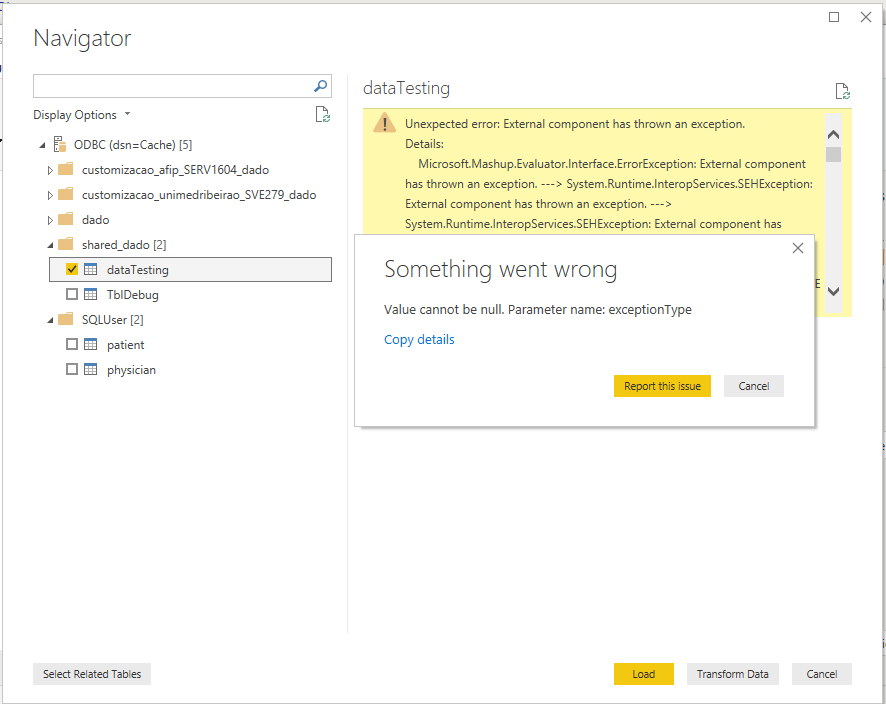Check the physician table checkbox
This screenshot has height=704, width=886.
72,369
